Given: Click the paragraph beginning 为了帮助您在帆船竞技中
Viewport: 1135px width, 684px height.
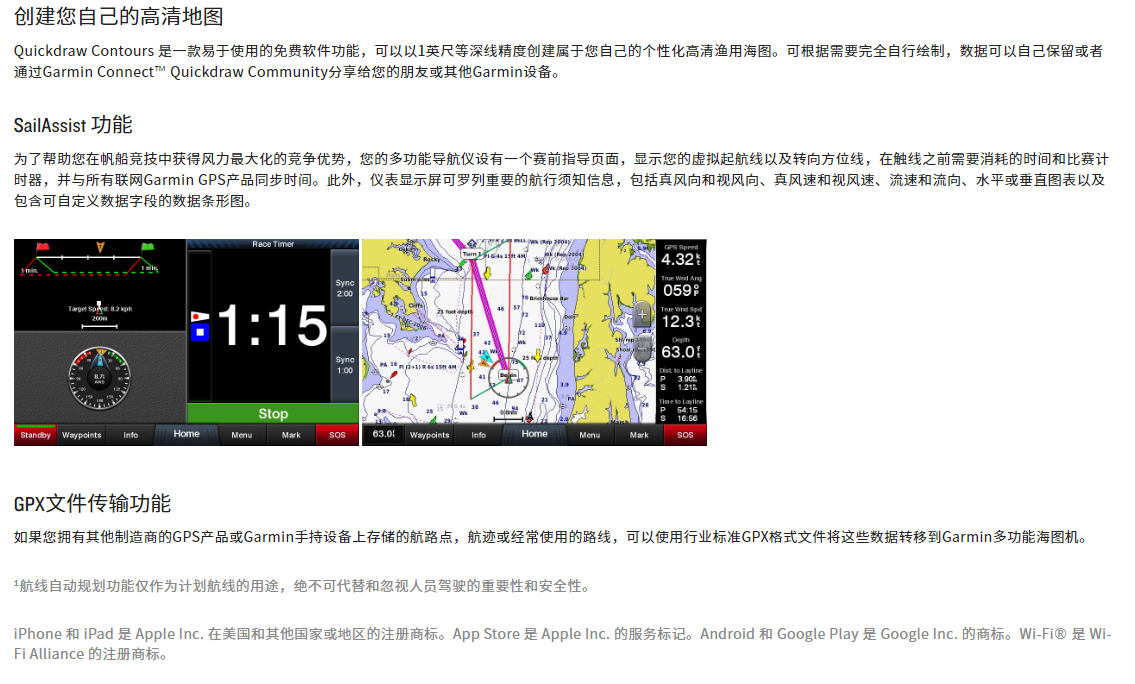Looking at the screenshot, I should tap(561, 180).
